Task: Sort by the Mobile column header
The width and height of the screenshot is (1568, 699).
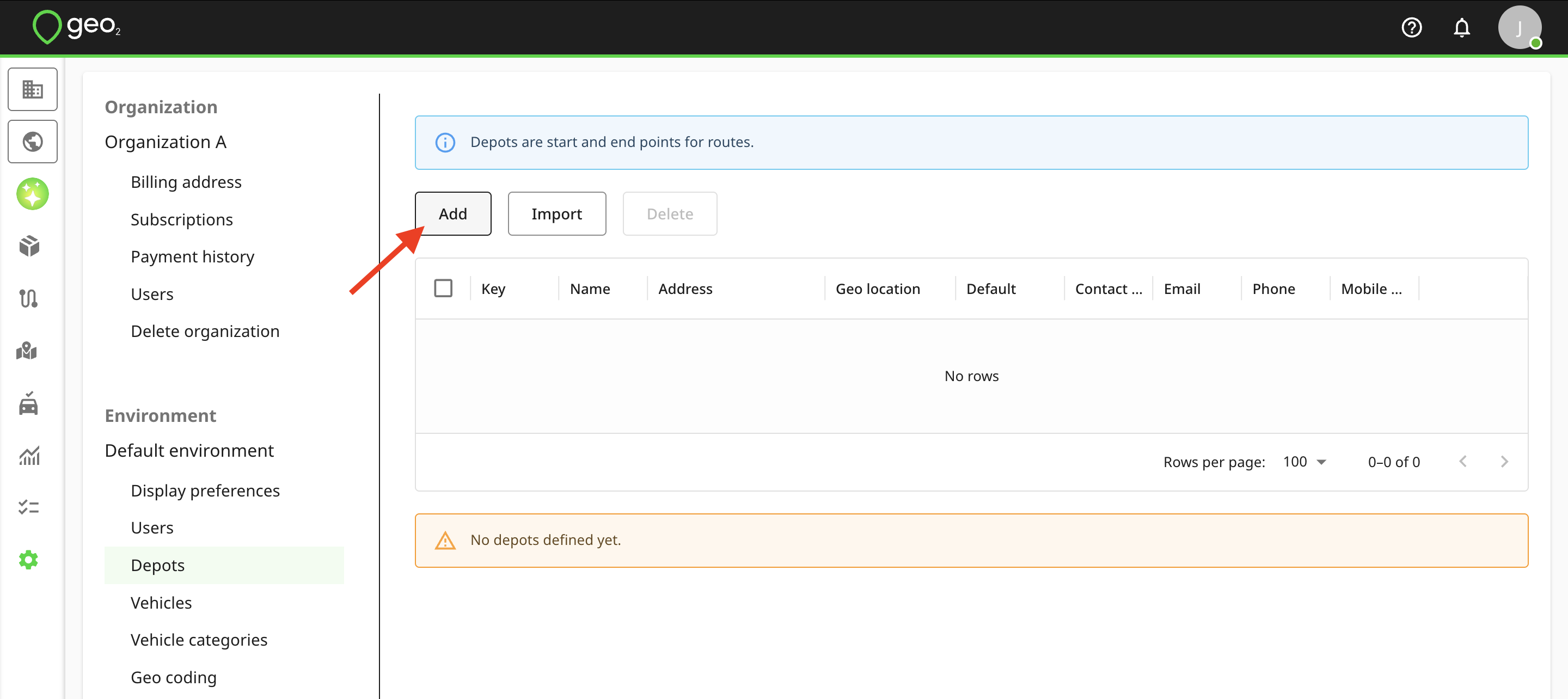Action: (1371, 289)
